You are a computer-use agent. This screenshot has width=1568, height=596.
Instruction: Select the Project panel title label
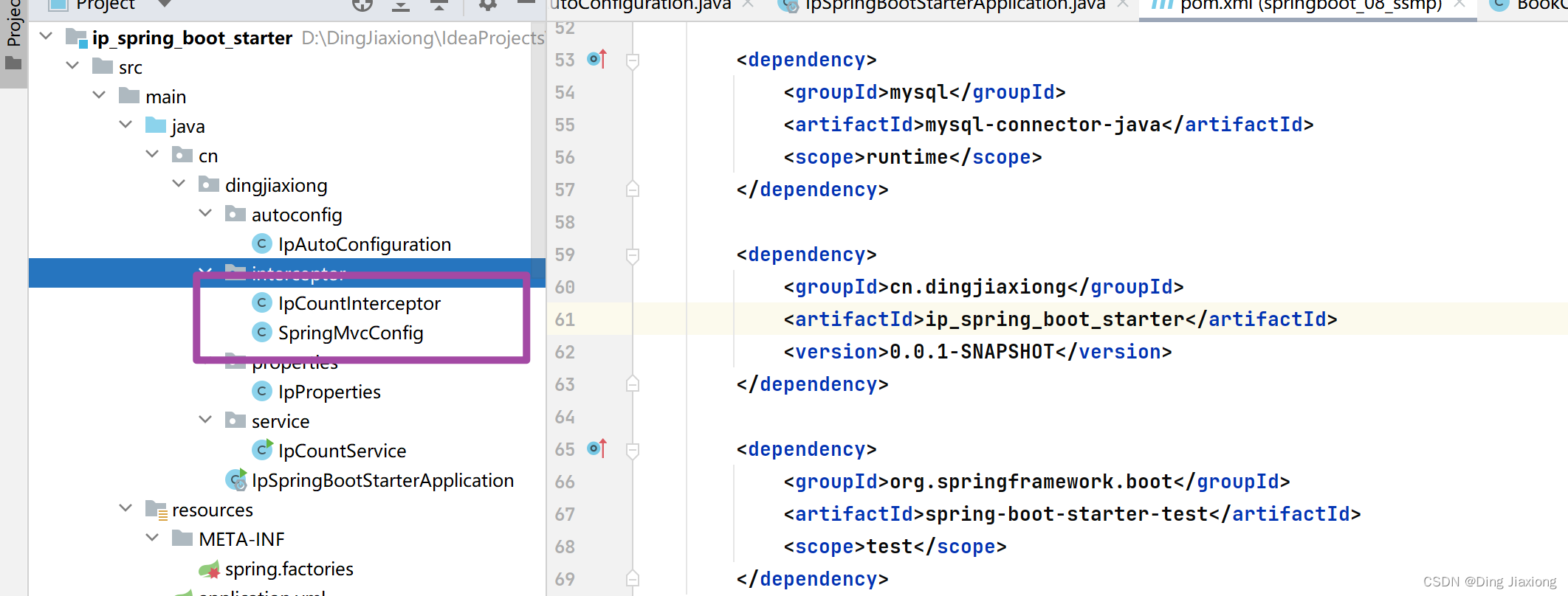click(x=106, y=4)
